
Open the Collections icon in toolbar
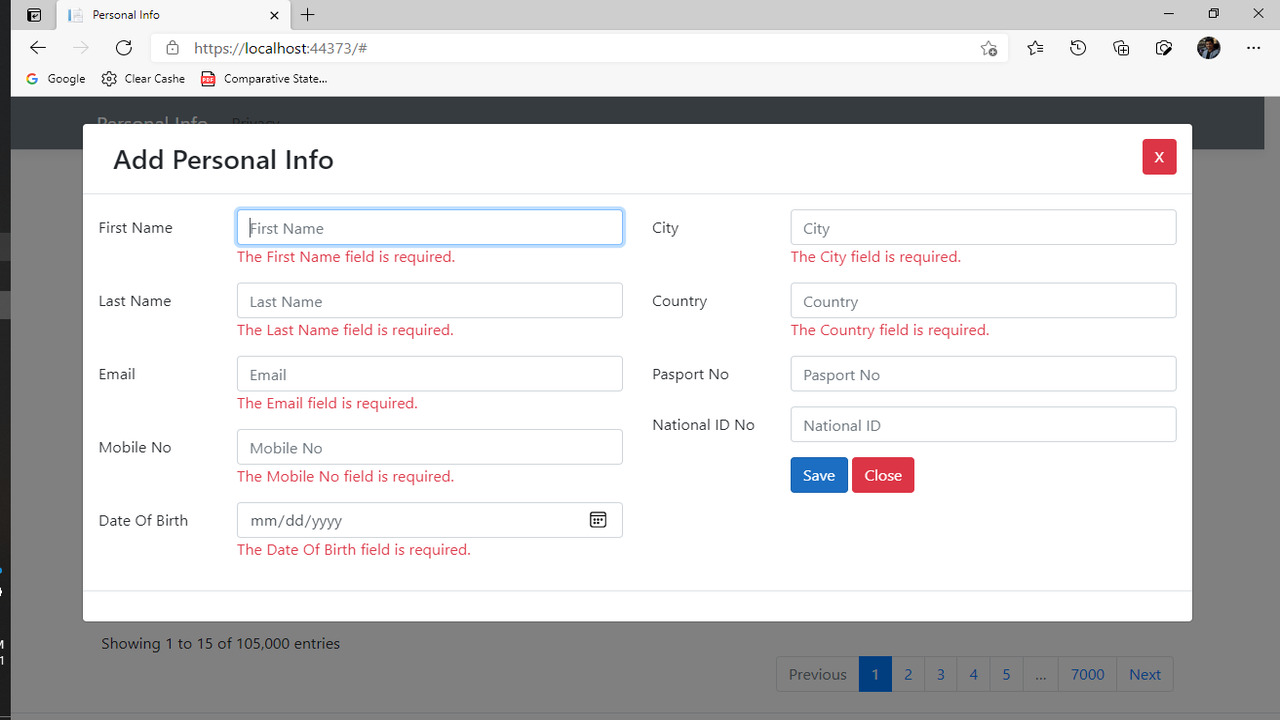coord(1121,48)
